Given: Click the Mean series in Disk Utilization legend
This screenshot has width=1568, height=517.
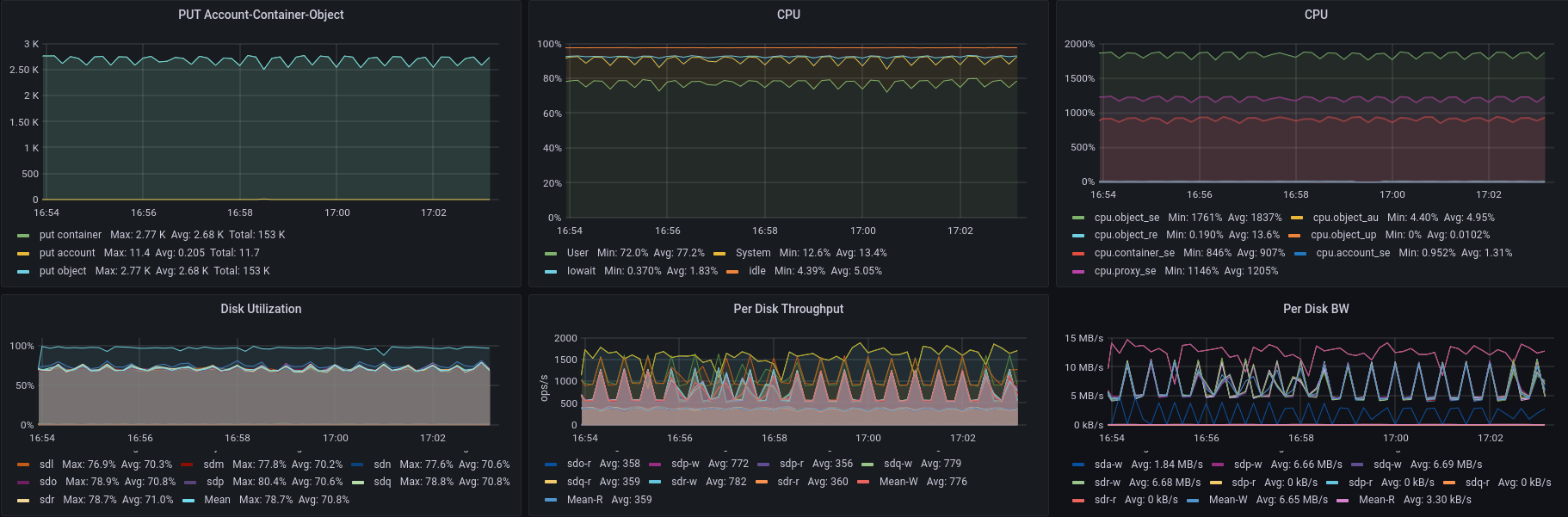Looking at the screenshot, I should [x=217, y=500].
